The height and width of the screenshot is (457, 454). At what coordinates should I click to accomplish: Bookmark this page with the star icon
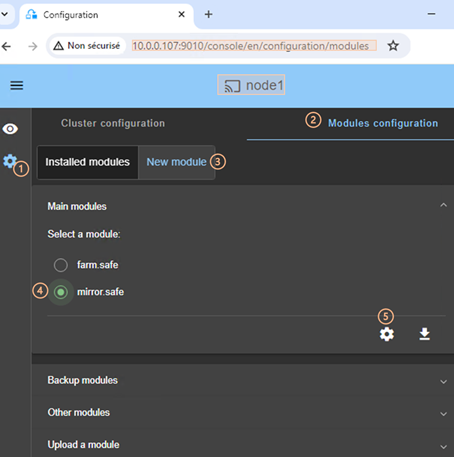click(x=393, y=46)
